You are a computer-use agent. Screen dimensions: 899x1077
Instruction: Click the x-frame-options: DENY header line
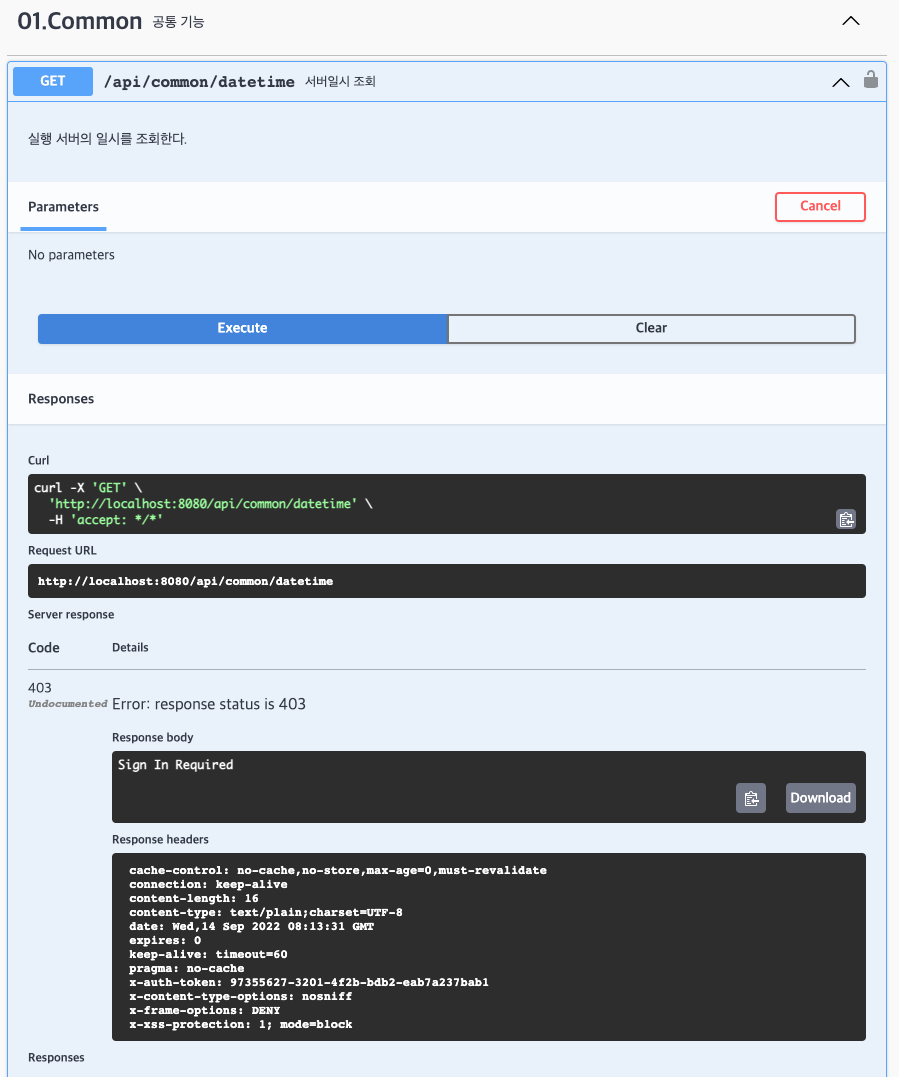pyautogui.click(x=205, y=1010)
